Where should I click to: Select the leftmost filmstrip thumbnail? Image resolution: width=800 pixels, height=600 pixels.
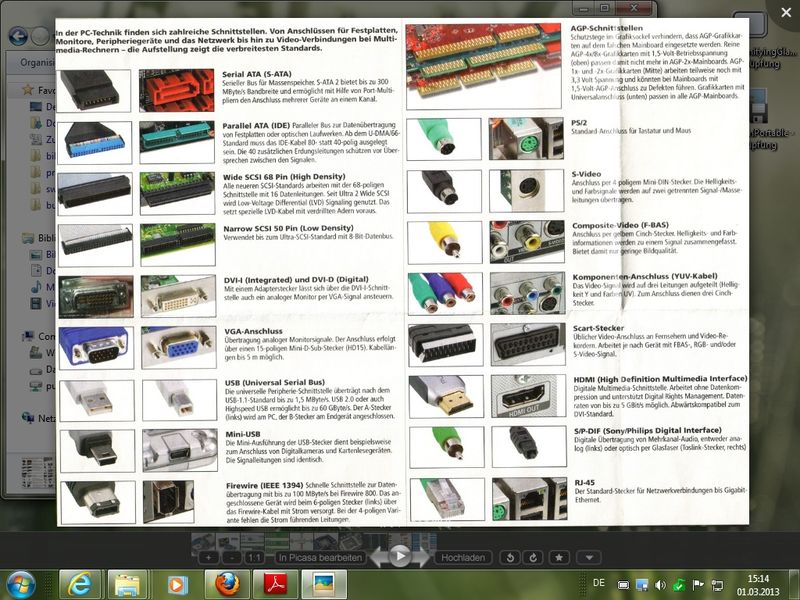[x=203, y=542]
